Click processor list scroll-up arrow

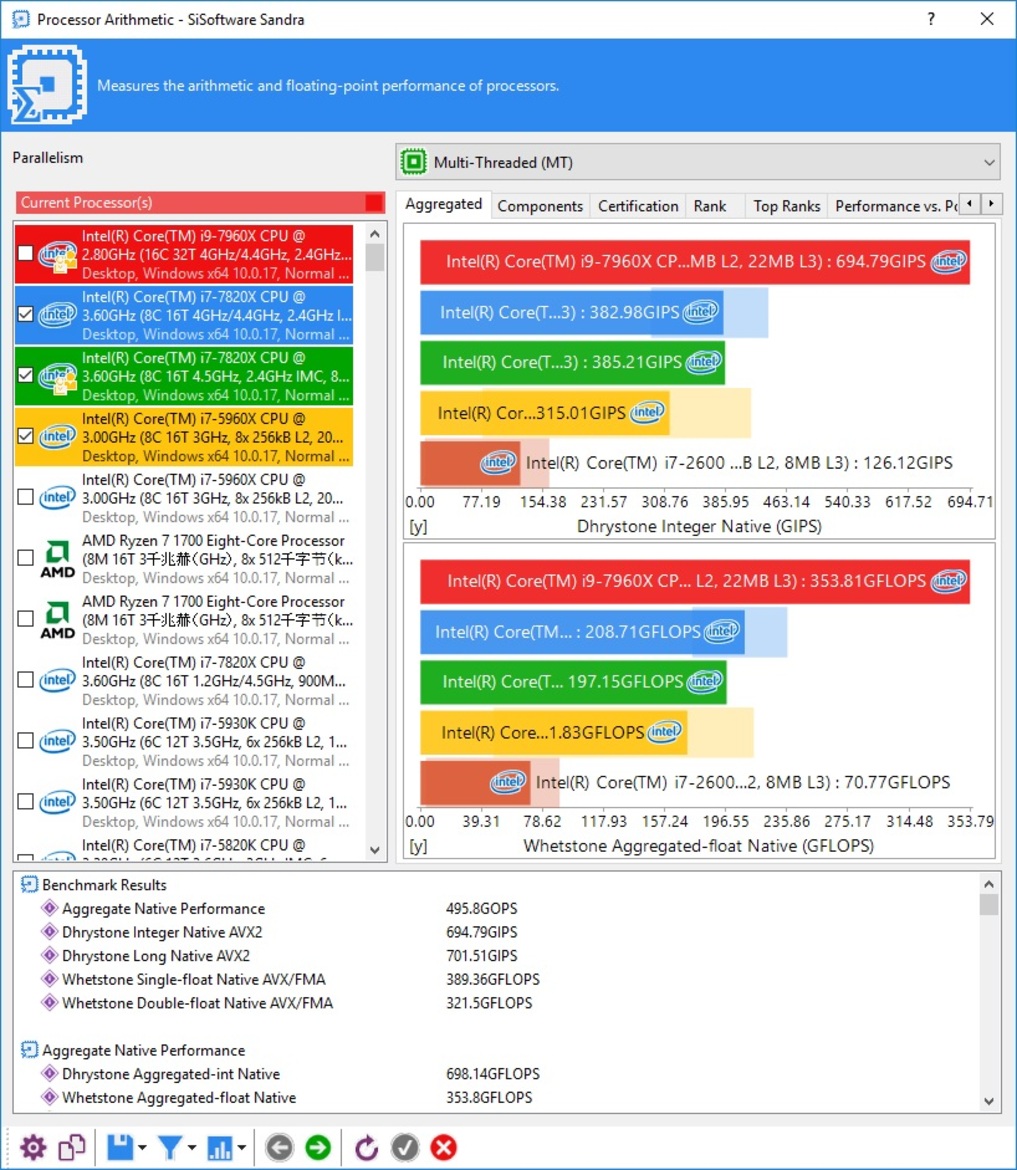(x=375, y=234)
